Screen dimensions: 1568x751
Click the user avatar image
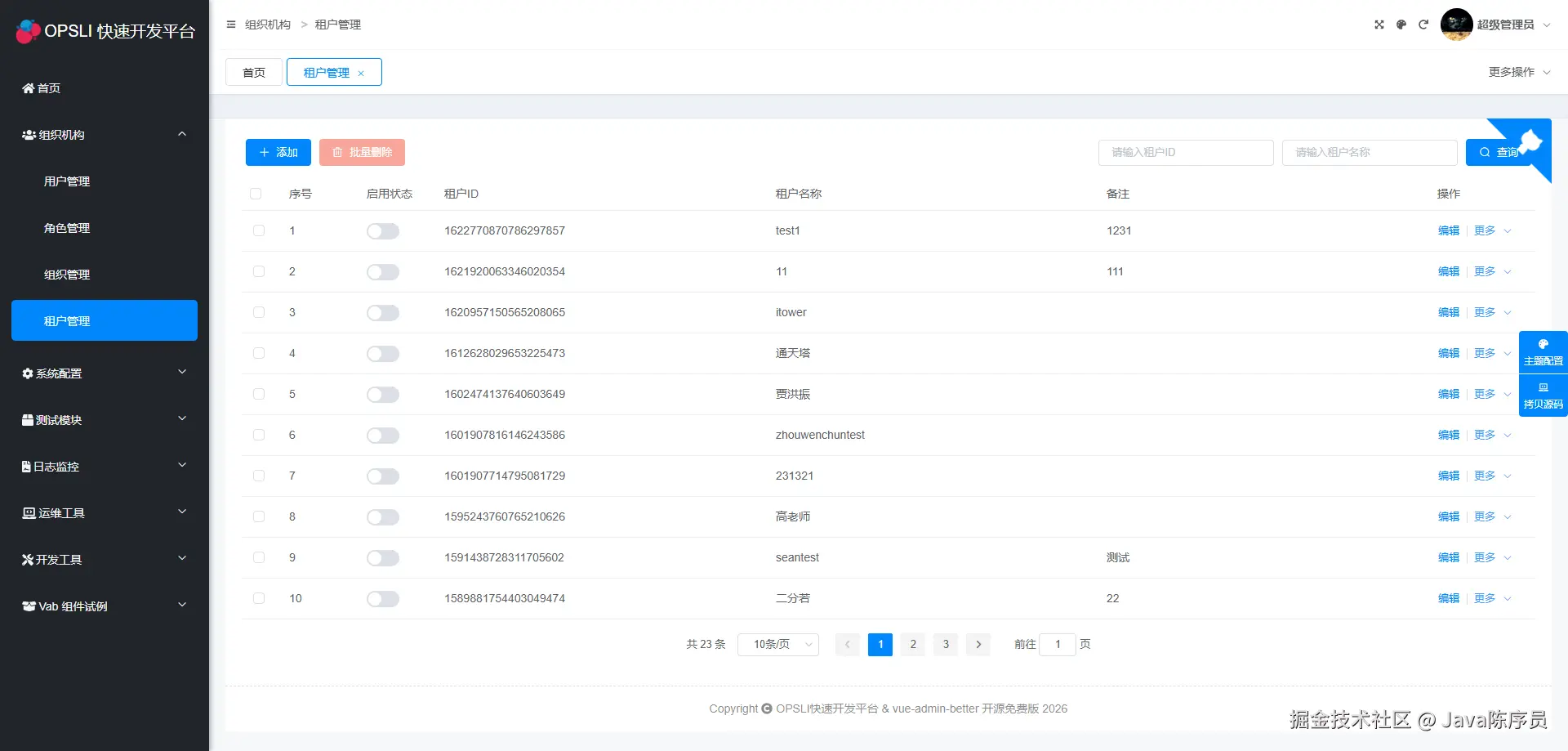pos(1456,25)
